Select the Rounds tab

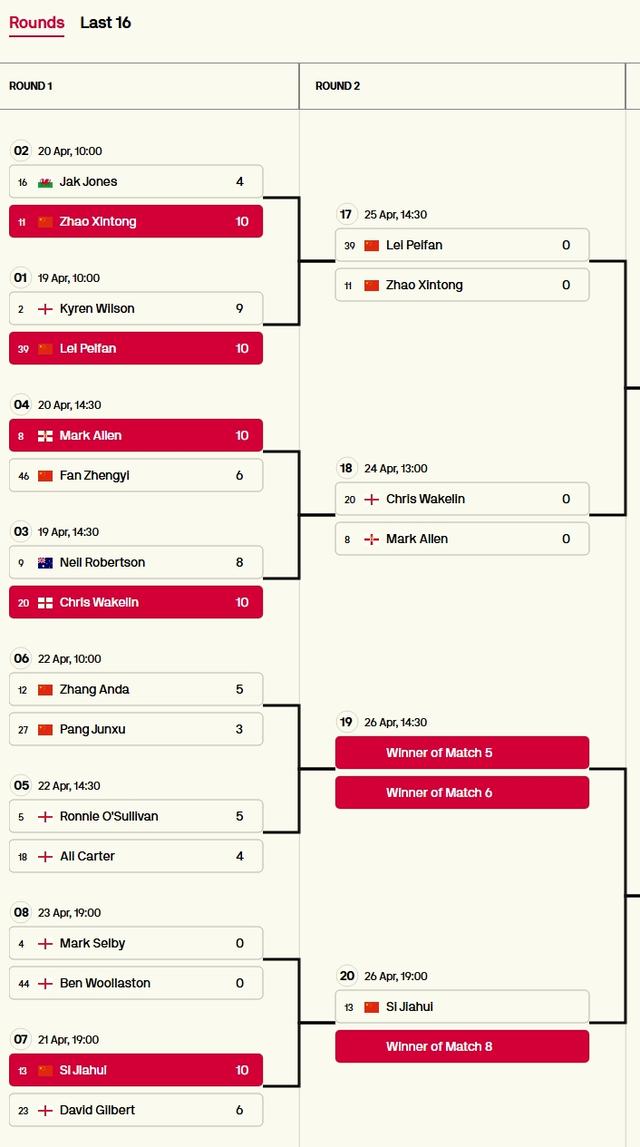point(36,22)
